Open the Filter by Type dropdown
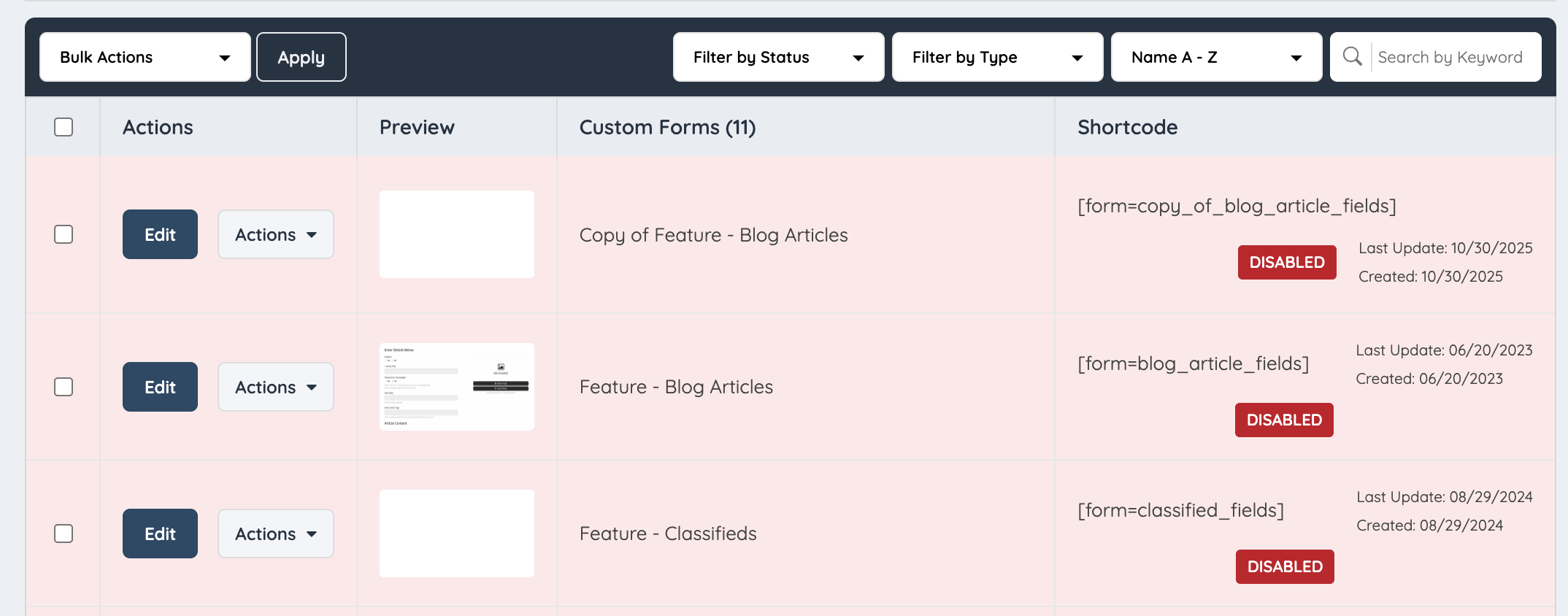1568x616 pixels. click(997, 57)
